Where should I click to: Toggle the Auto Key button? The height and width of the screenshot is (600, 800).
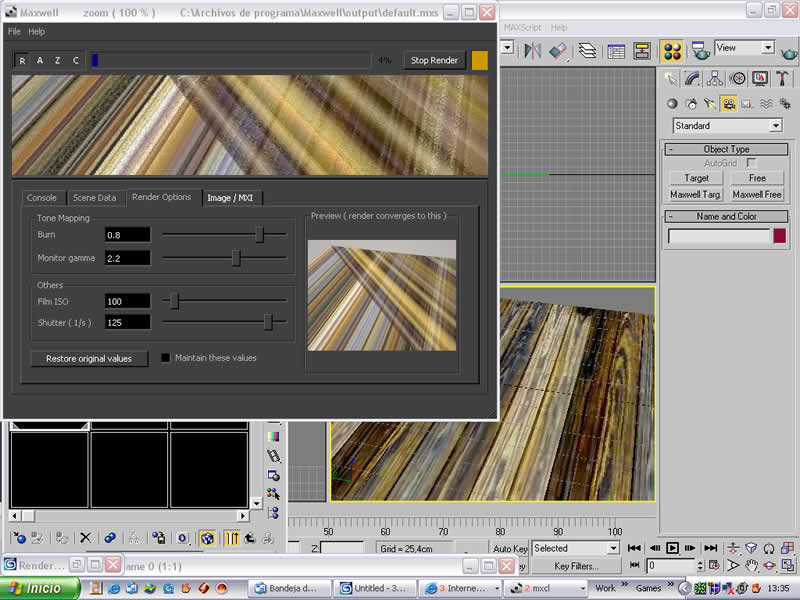point(509,548)
